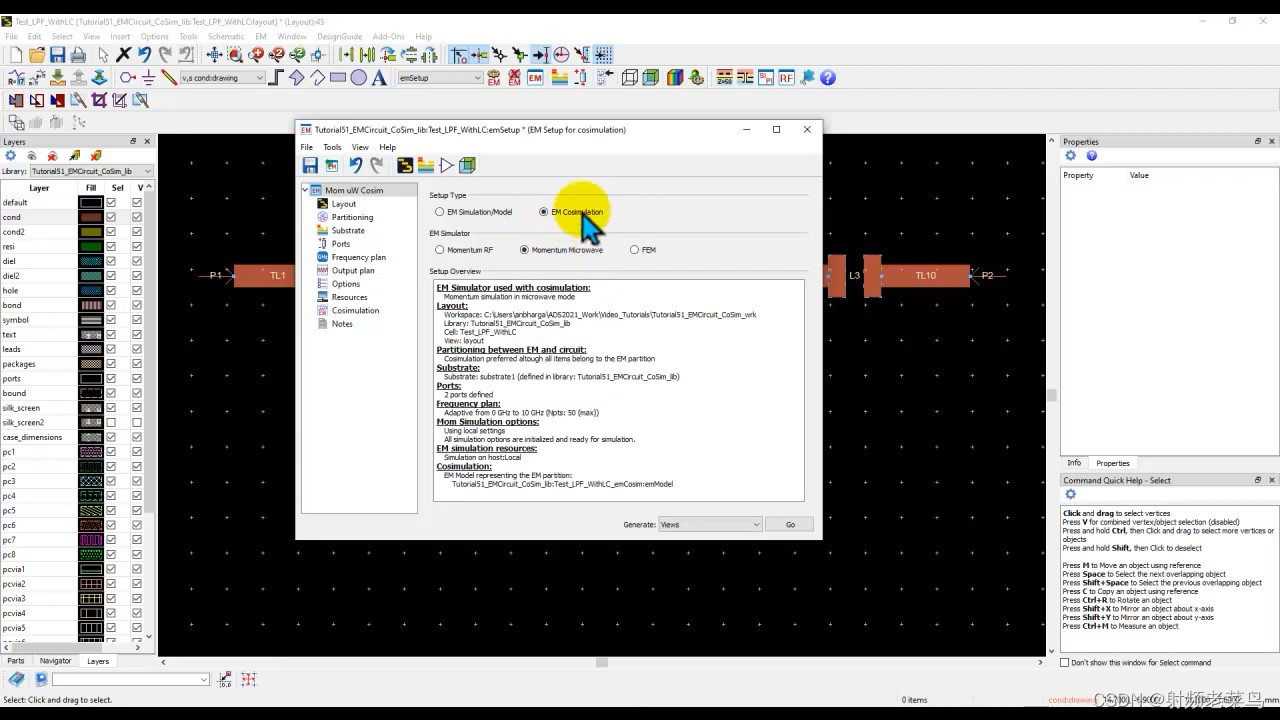Screen dimensions: 1280x720
Task: Select the Zoom In magnifier tool in main toolbar
Action: [x=254, y=55]
